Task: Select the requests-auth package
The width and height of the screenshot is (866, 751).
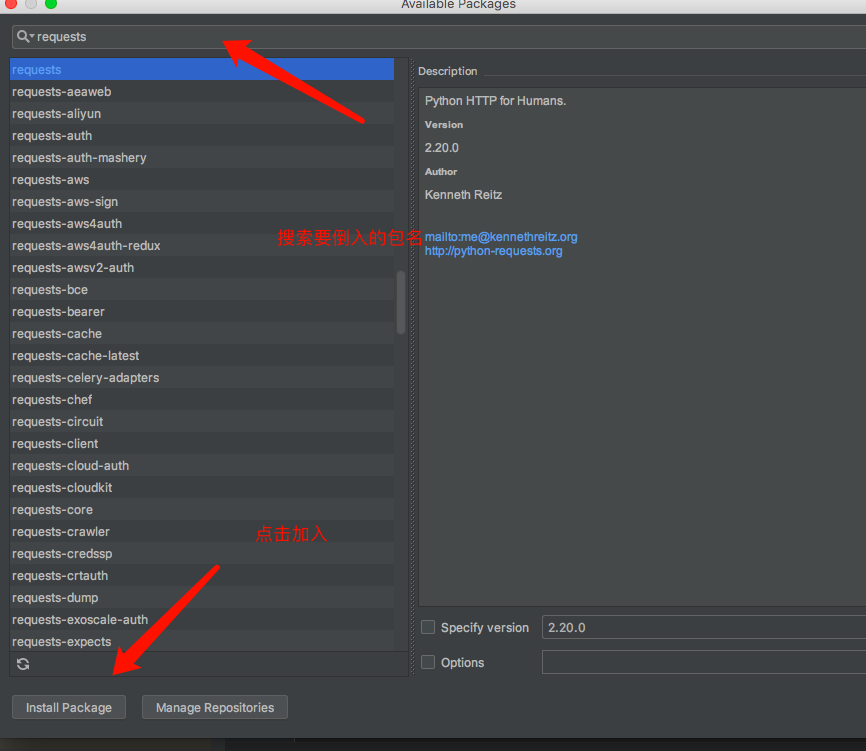Action: pyautogui.click(x=202, y=136)
